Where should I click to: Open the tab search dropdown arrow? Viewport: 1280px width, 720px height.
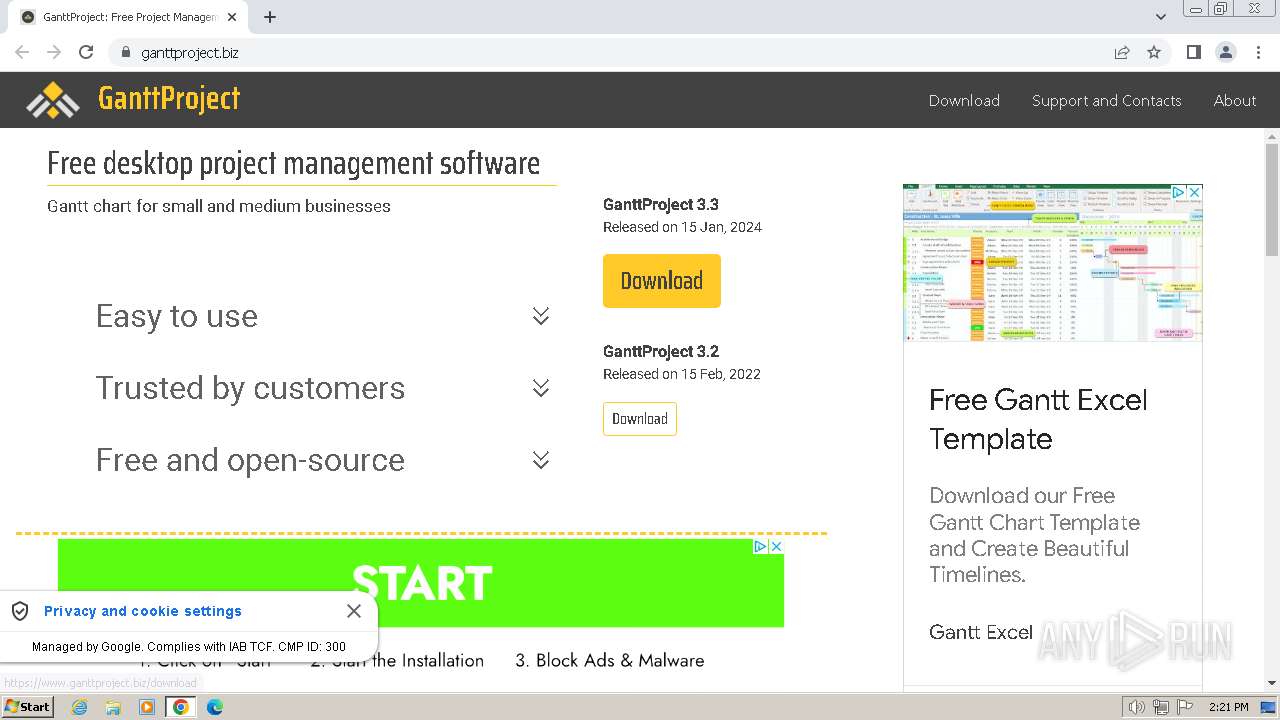click(1161, 17)
